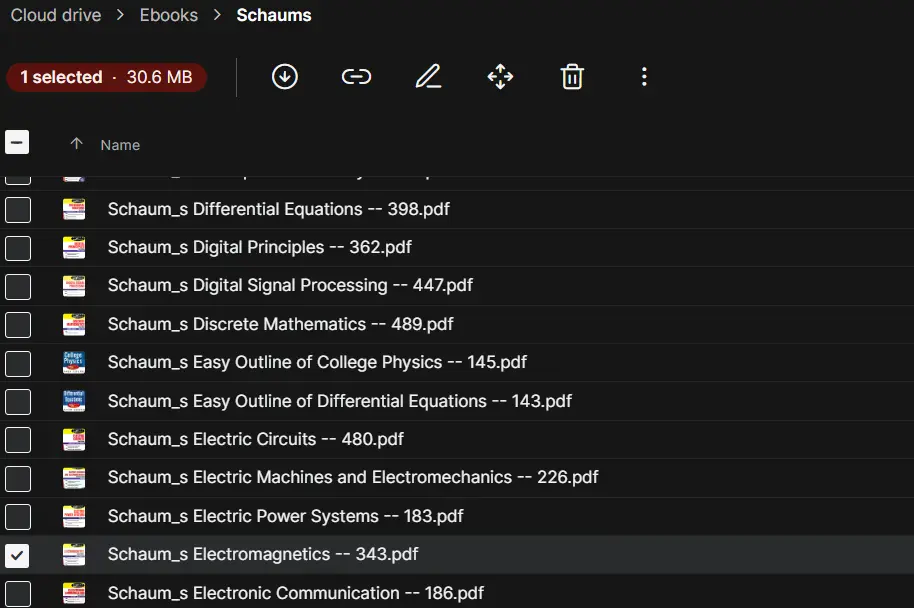This screenshot has width=914, height=608.
Task: Click PDF icon for Digital Signal Processing
Action: pyautogui.click(x=74, y=286)
